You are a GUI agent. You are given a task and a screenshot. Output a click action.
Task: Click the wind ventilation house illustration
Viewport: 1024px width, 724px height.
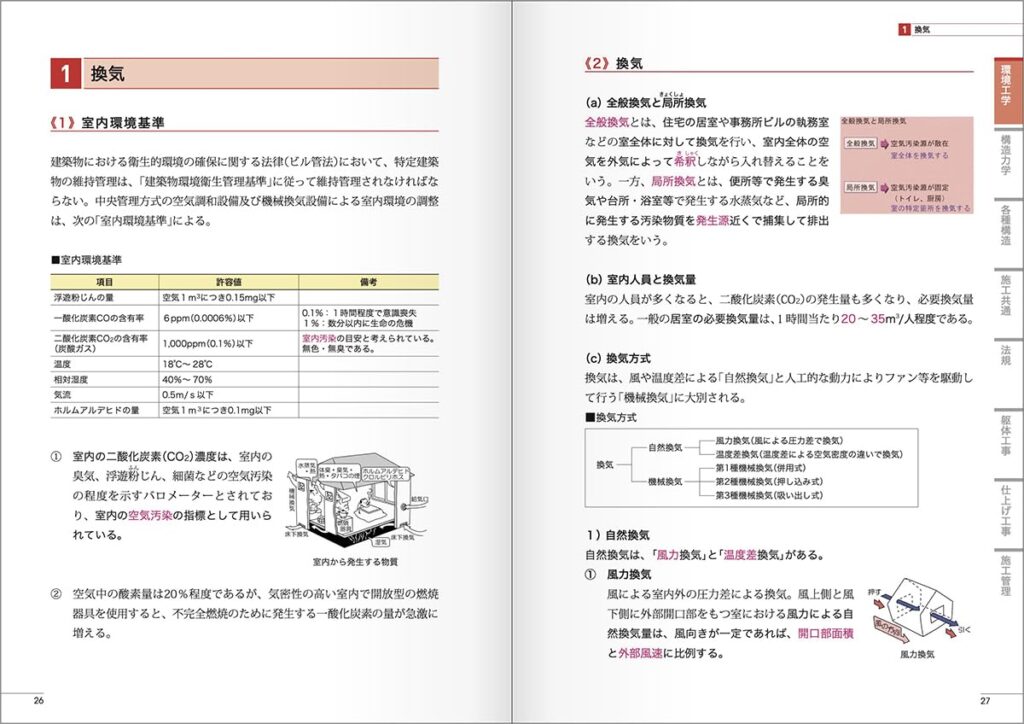tap(919, 609)
